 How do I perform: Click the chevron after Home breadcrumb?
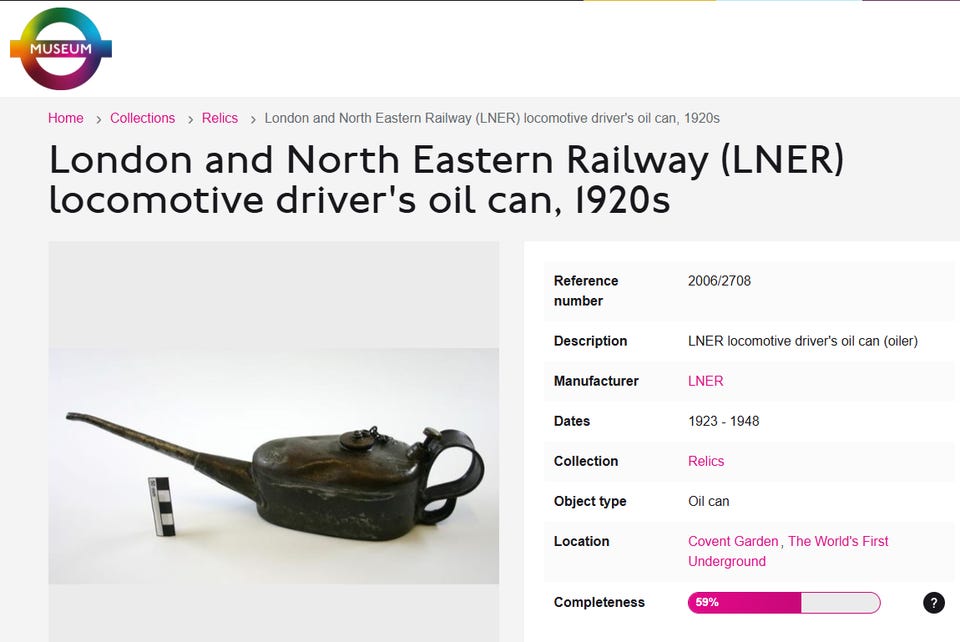(x=98, y=119)
